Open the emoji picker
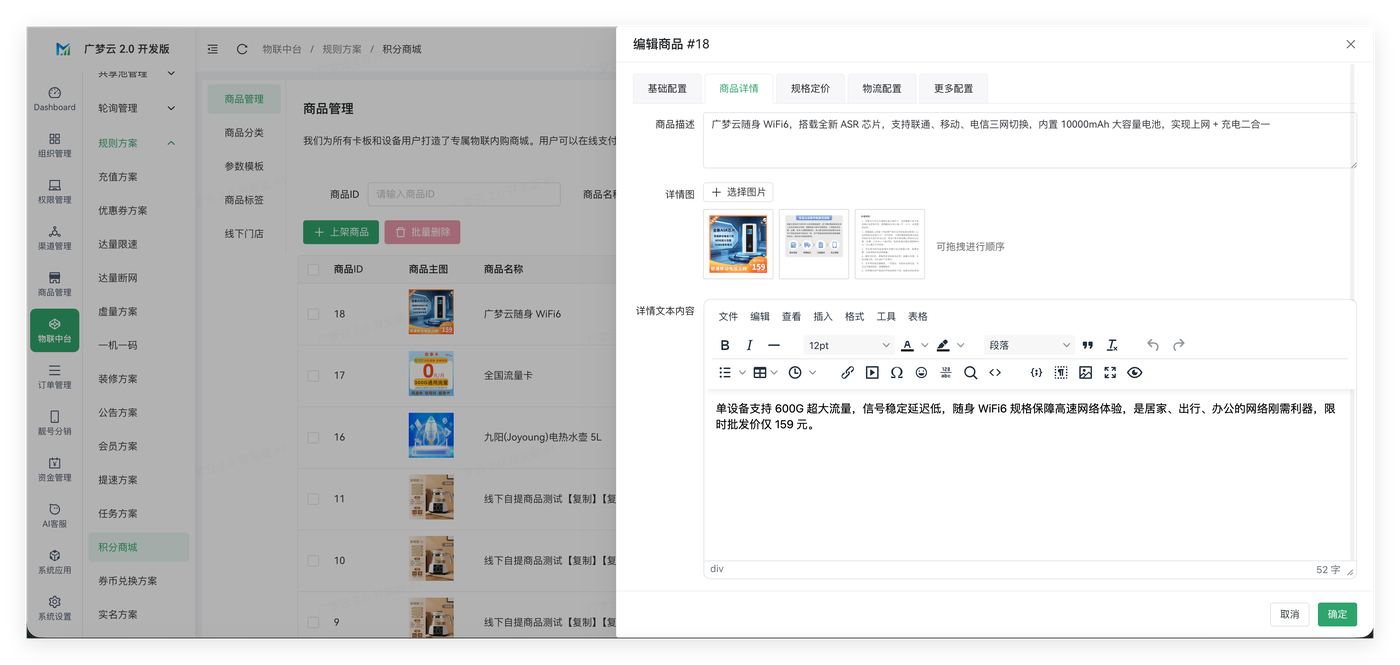The image size is (1400, 665). pos(921,372)
